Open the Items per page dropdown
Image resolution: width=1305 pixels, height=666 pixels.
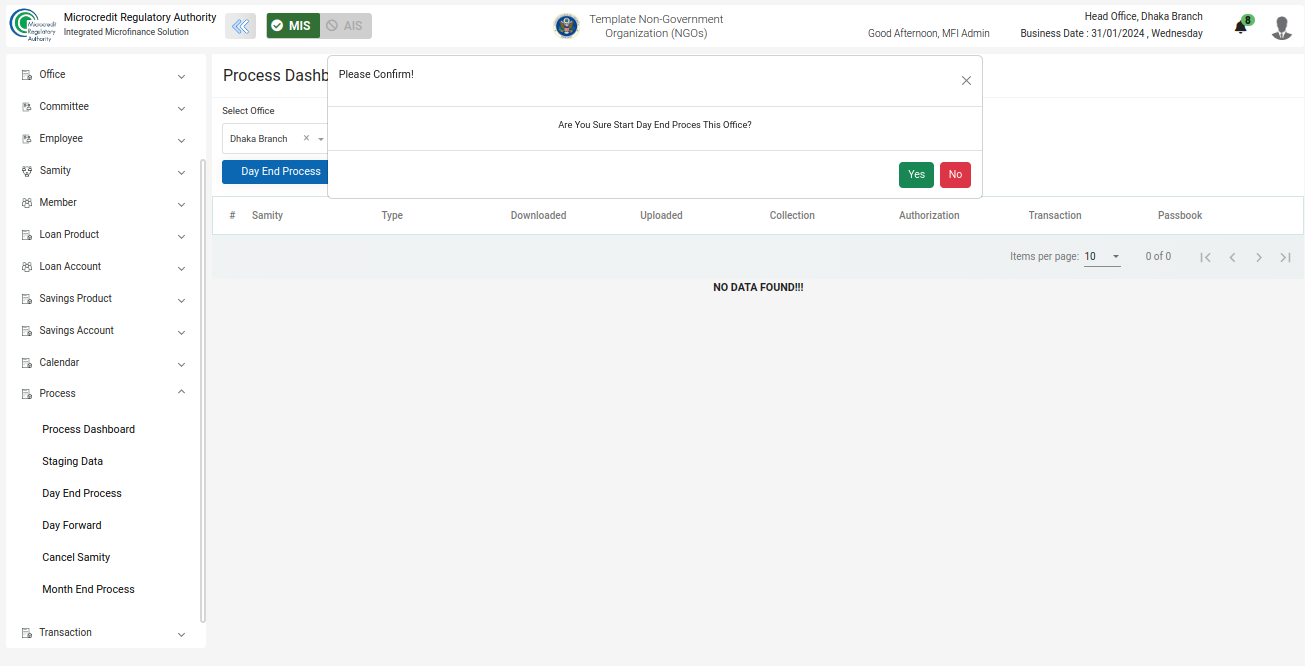click(x=1102, y=257)
